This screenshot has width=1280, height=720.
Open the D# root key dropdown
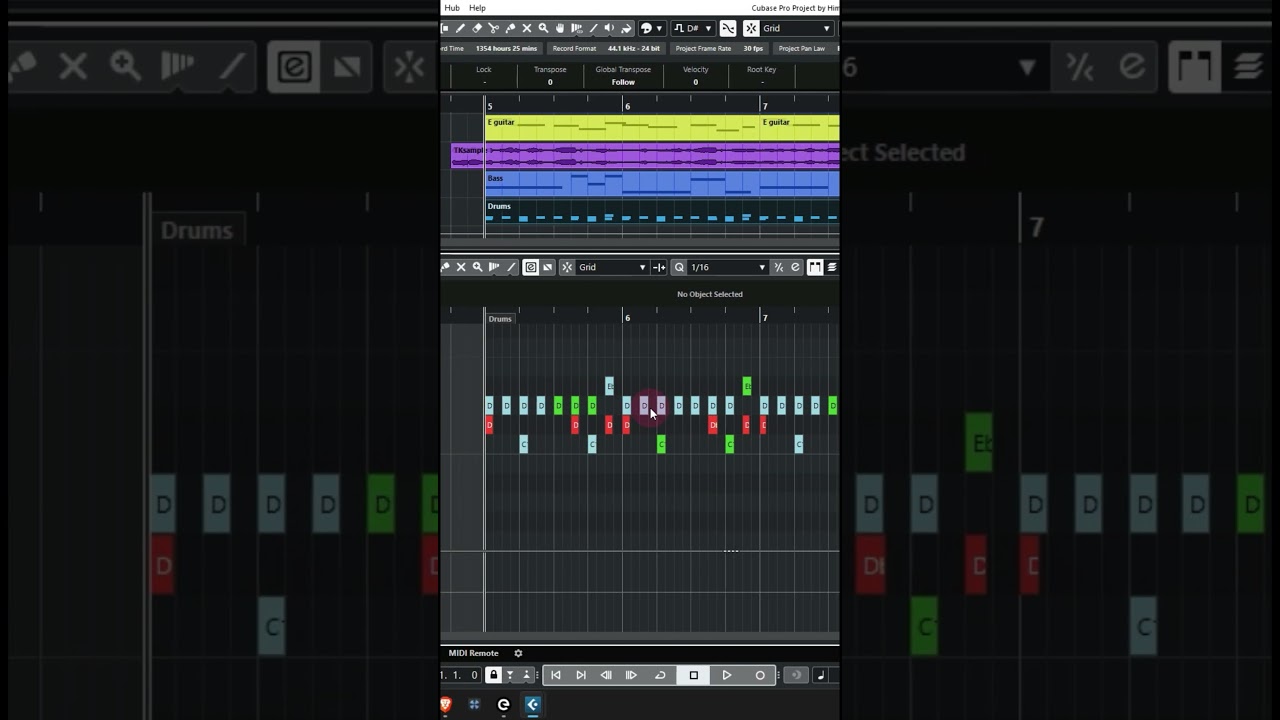coord(693,28)
